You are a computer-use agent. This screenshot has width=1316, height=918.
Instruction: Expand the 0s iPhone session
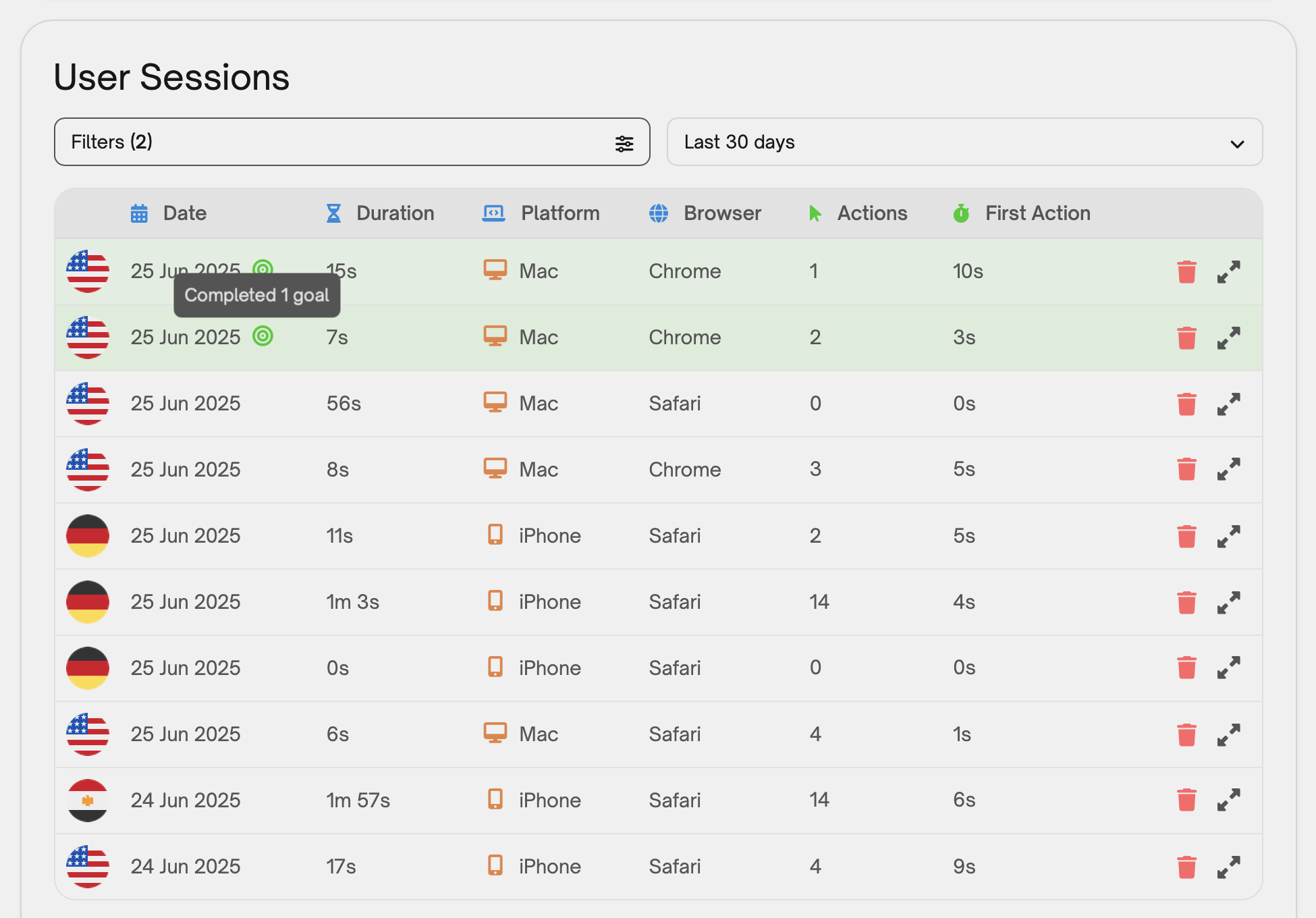click(x=1229, y=668)
